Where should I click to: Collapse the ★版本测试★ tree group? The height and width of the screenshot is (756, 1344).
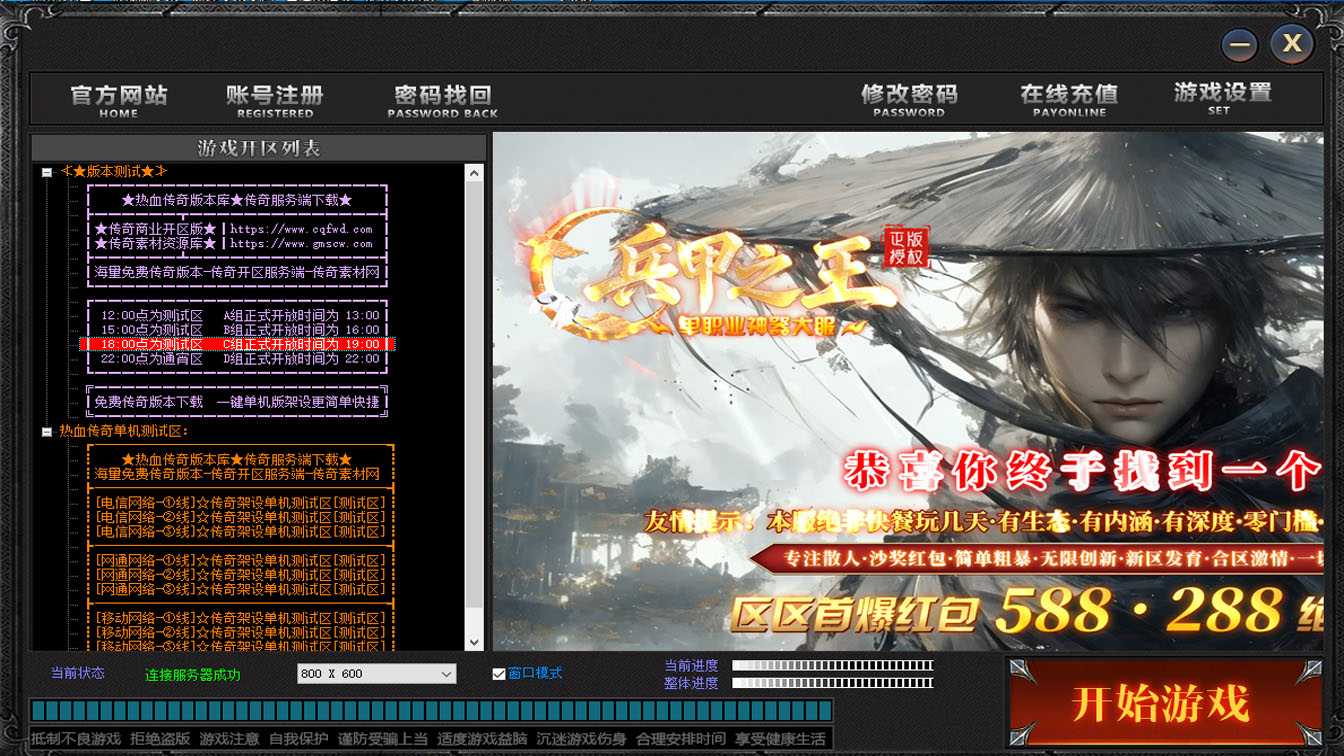(47, 172)
